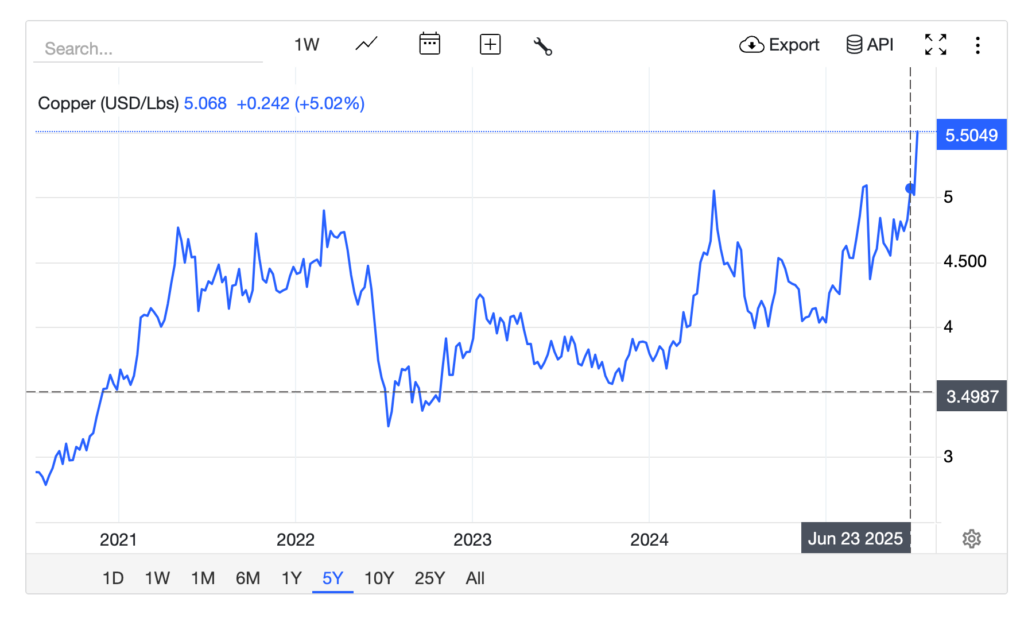
Task: Switch to the 1Y time range
Action: click(291, 578)
